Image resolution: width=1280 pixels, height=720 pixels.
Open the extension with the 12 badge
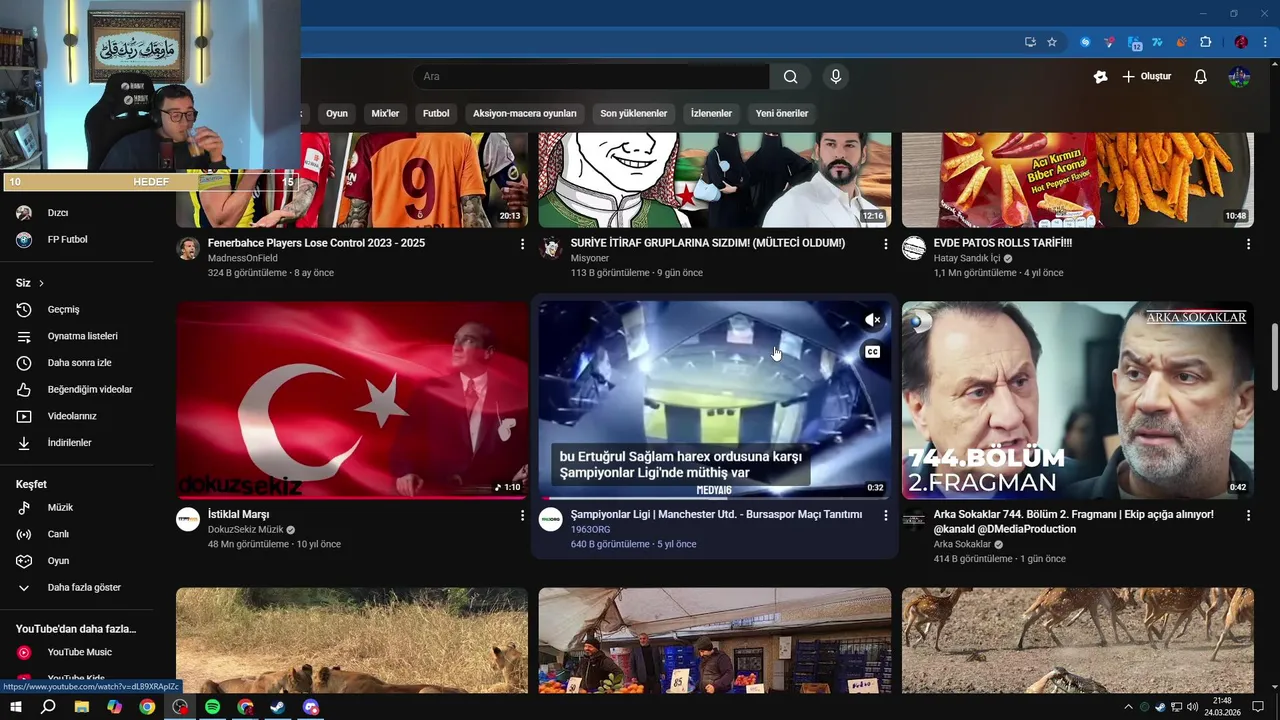[1134, 43]
